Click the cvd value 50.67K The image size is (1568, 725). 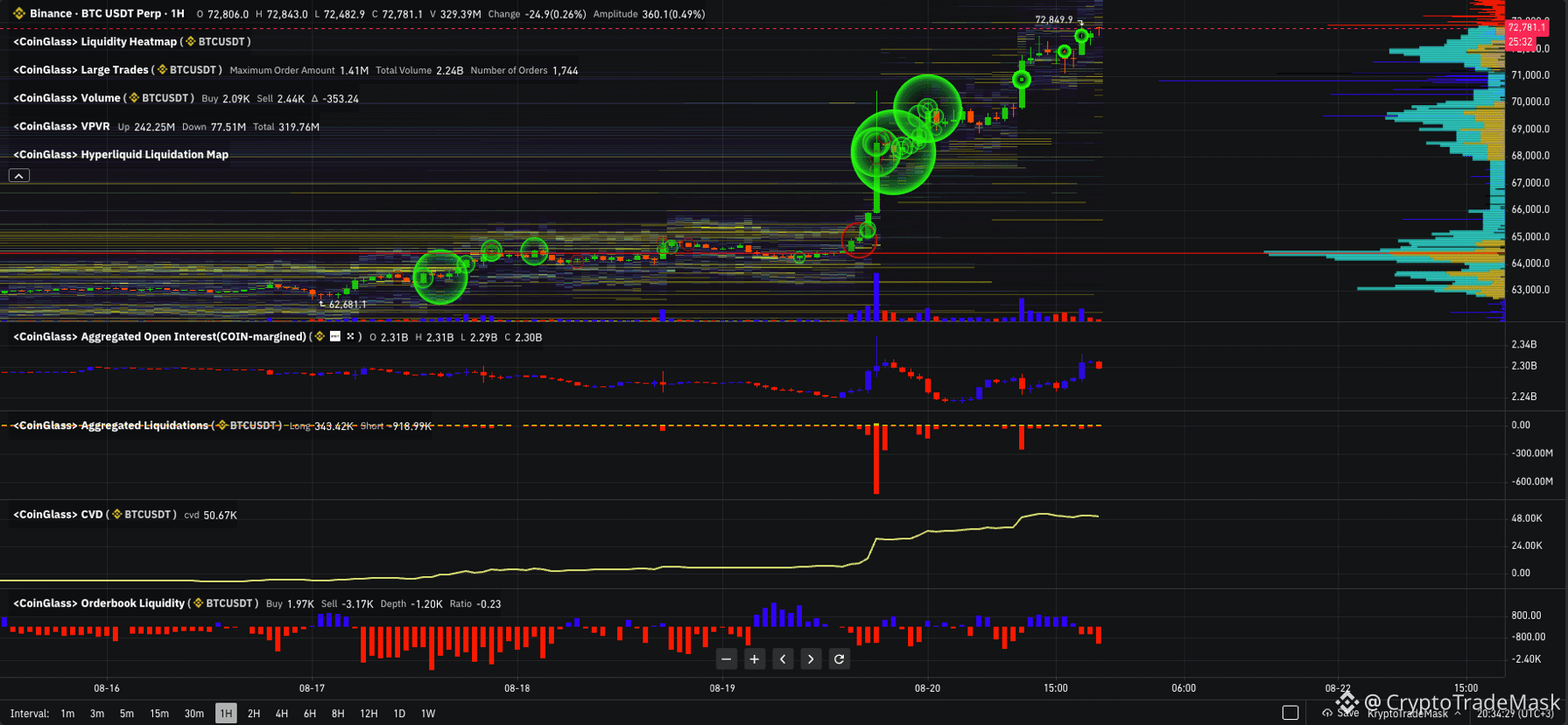[220, 516]
